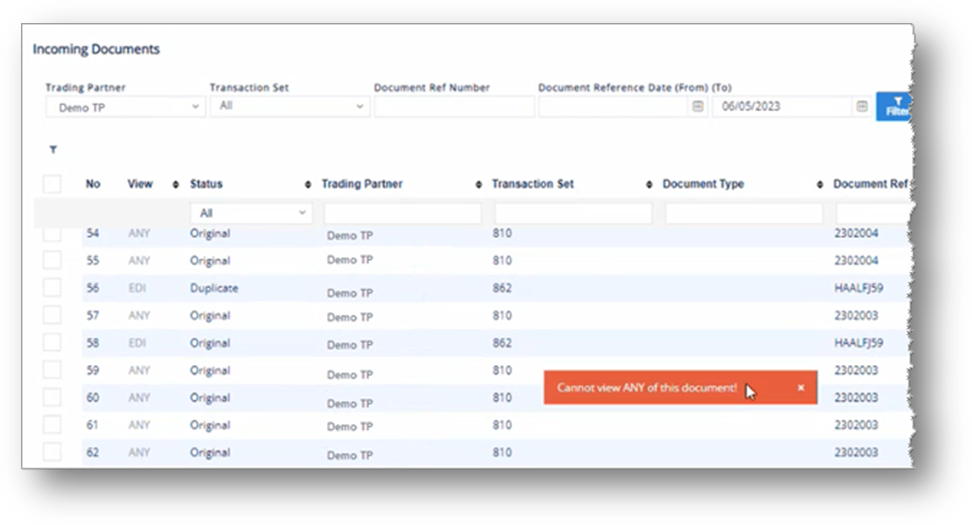Viewport: 972px width, 525px height.
Task: Click the Incoming Documents heading
Action: coord(96,49)
